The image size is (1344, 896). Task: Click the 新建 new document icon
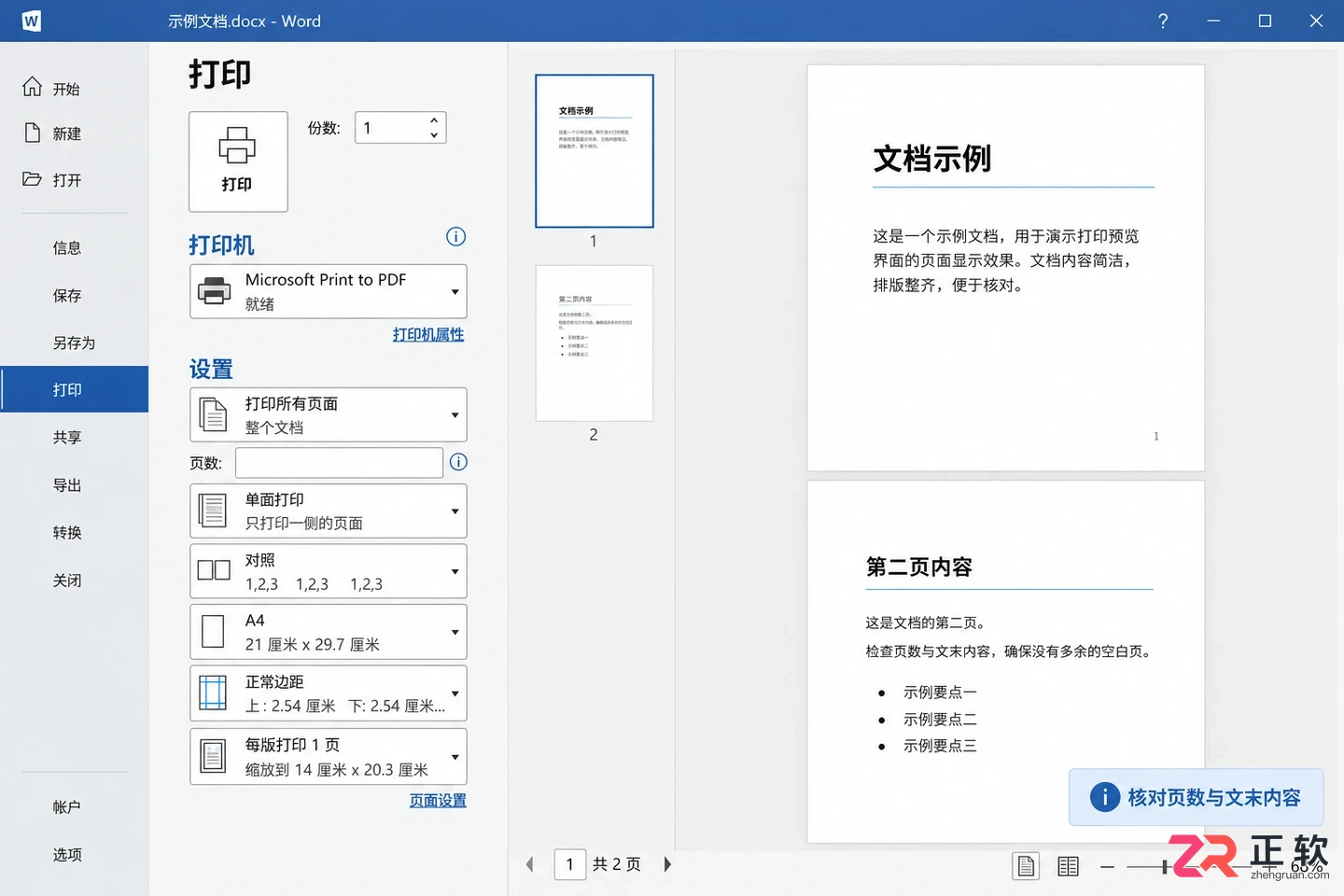click(33, 133)
